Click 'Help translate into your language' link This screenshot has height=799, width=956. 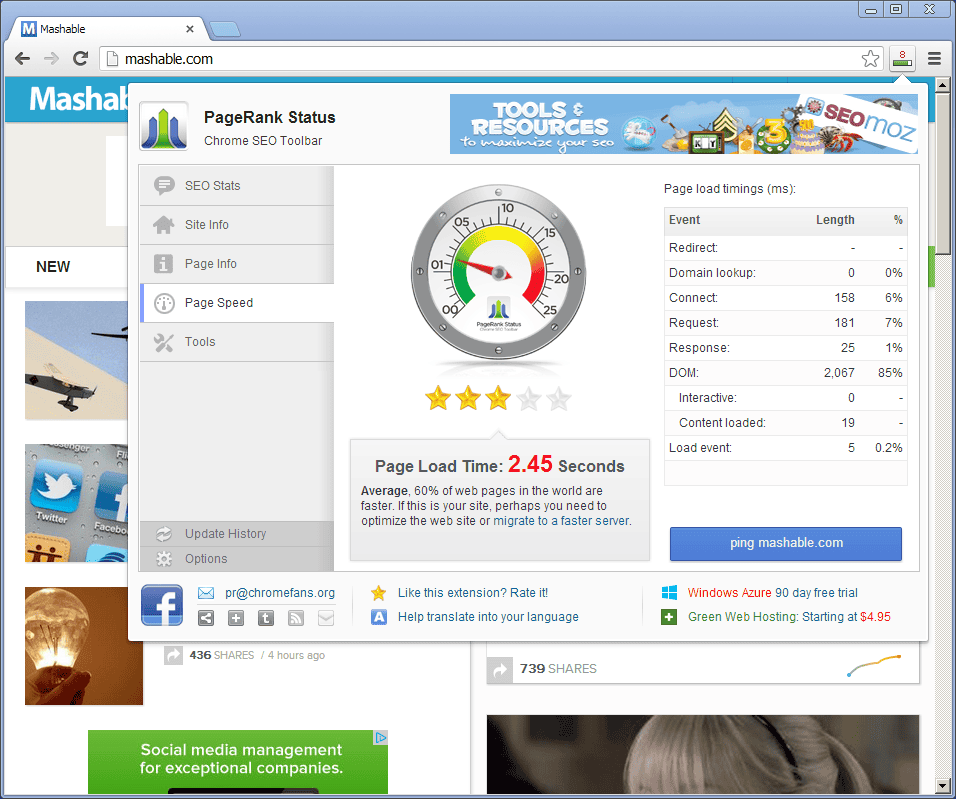[x=488, y=617]
